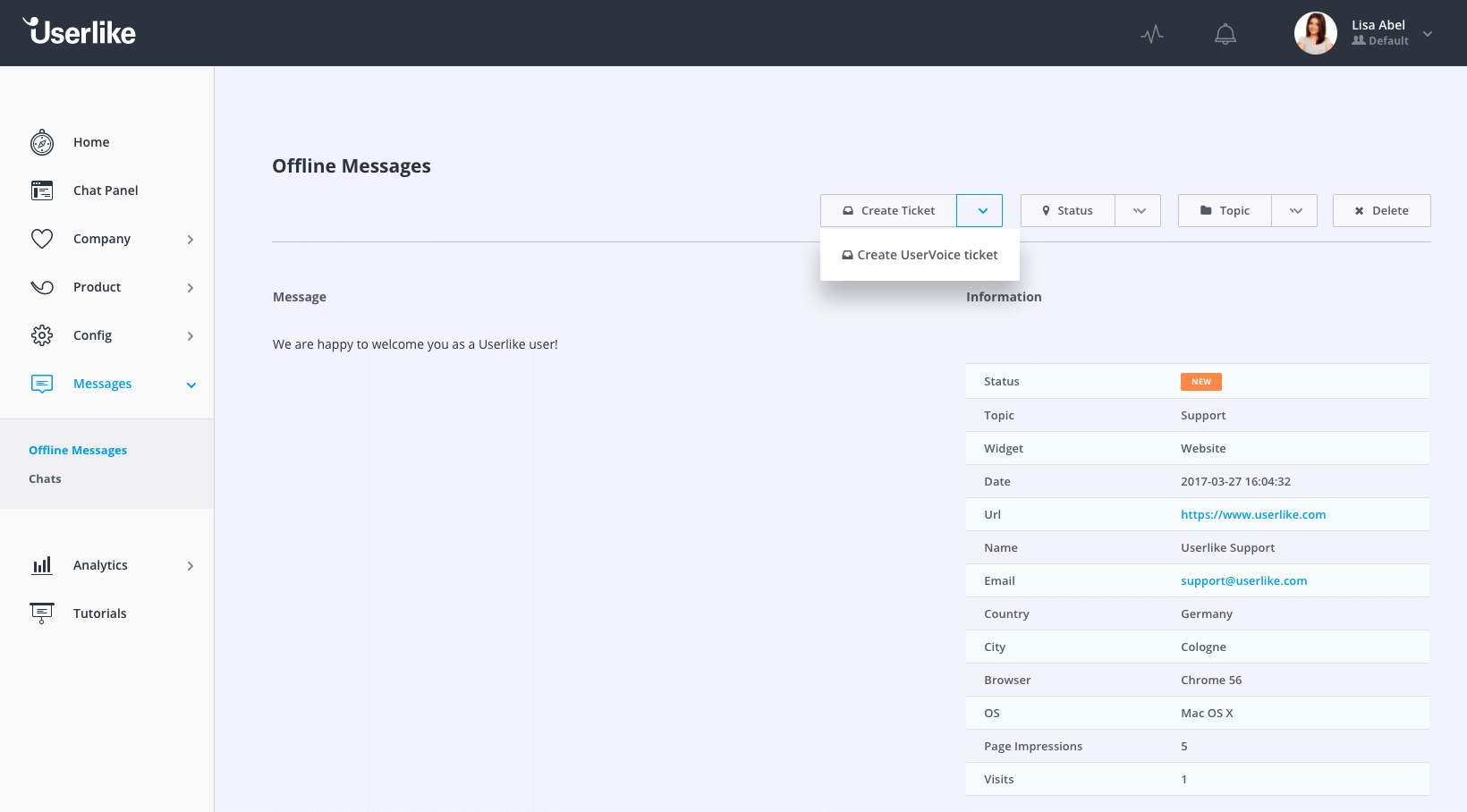Open Chat Panel from sidebar

click(106, 190)
